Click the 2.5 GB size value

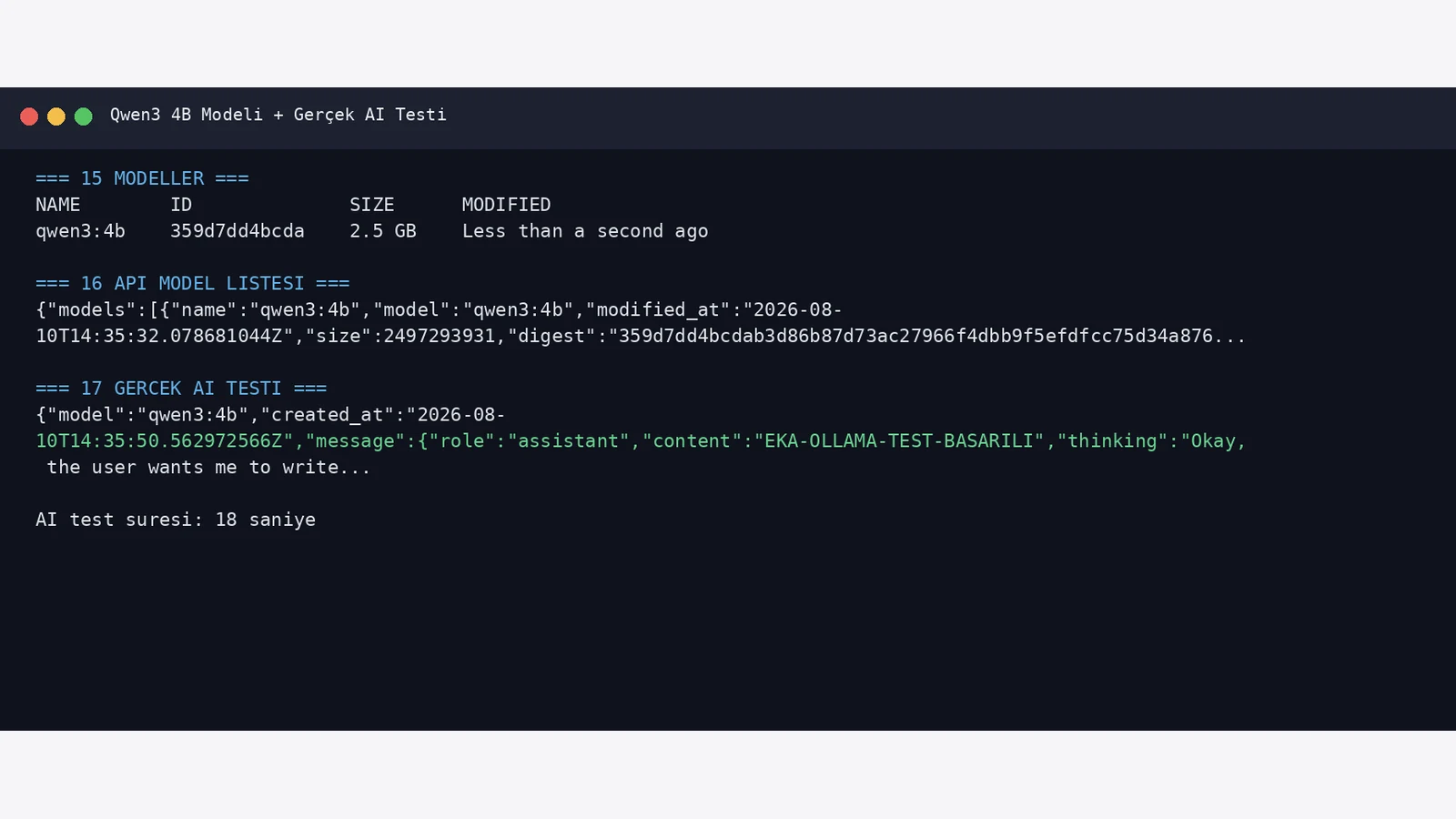pyautogui.click(x=383, y=231)
